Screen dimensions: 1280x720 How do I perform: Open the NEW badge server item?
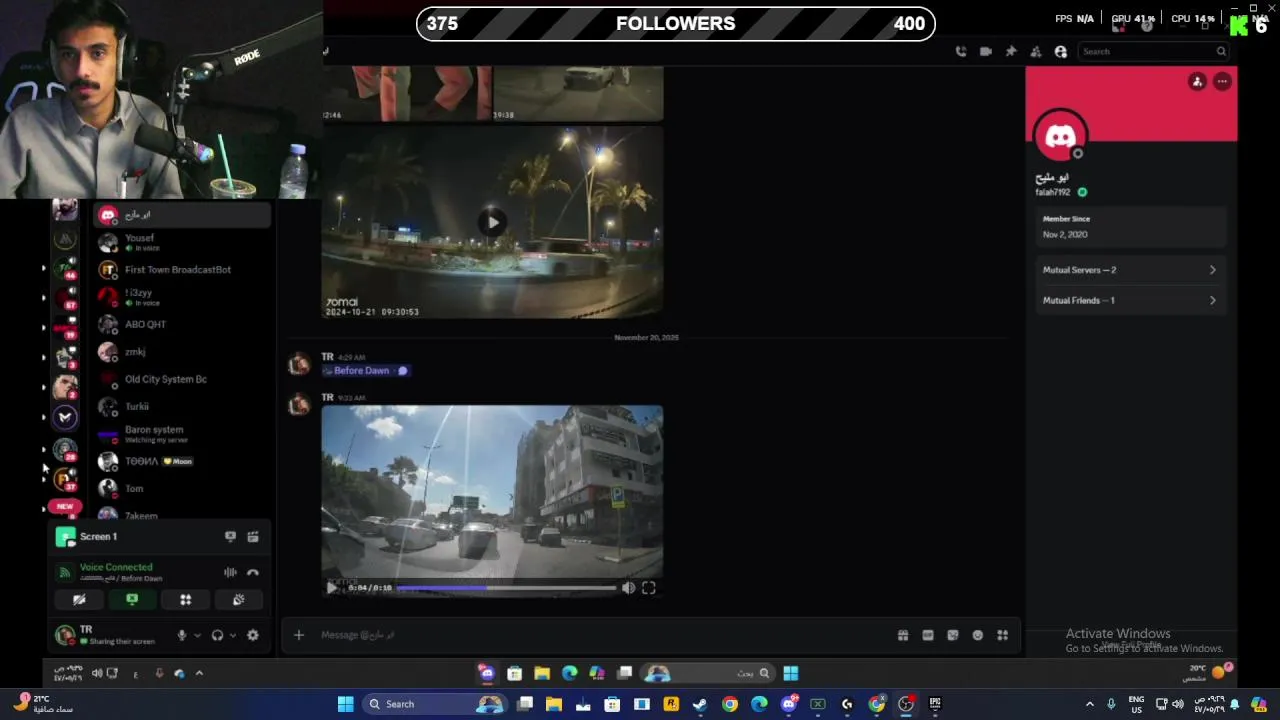(x=65, y=507)
